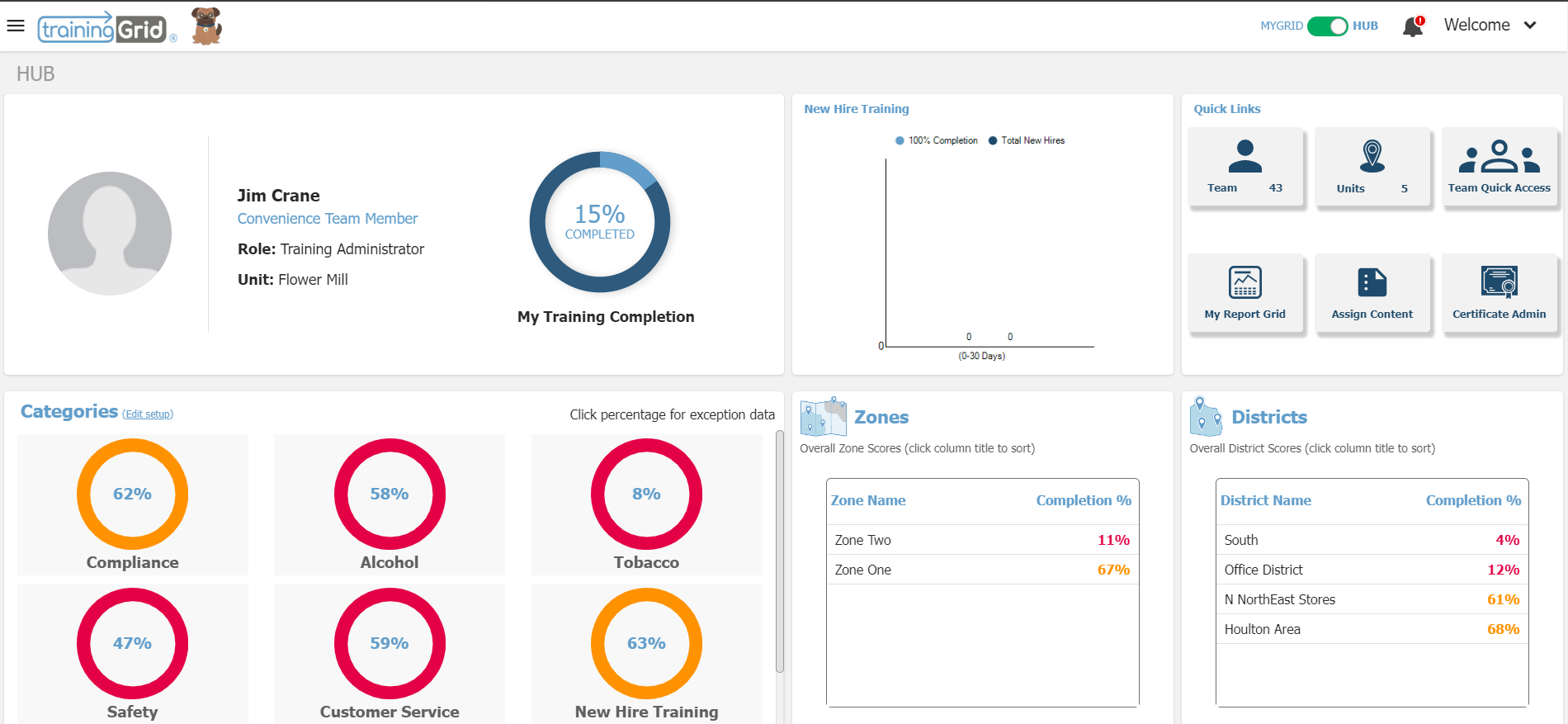Open the notifications bell
The width and height of the screenshot is (1568, 724).
point(1412,26)
